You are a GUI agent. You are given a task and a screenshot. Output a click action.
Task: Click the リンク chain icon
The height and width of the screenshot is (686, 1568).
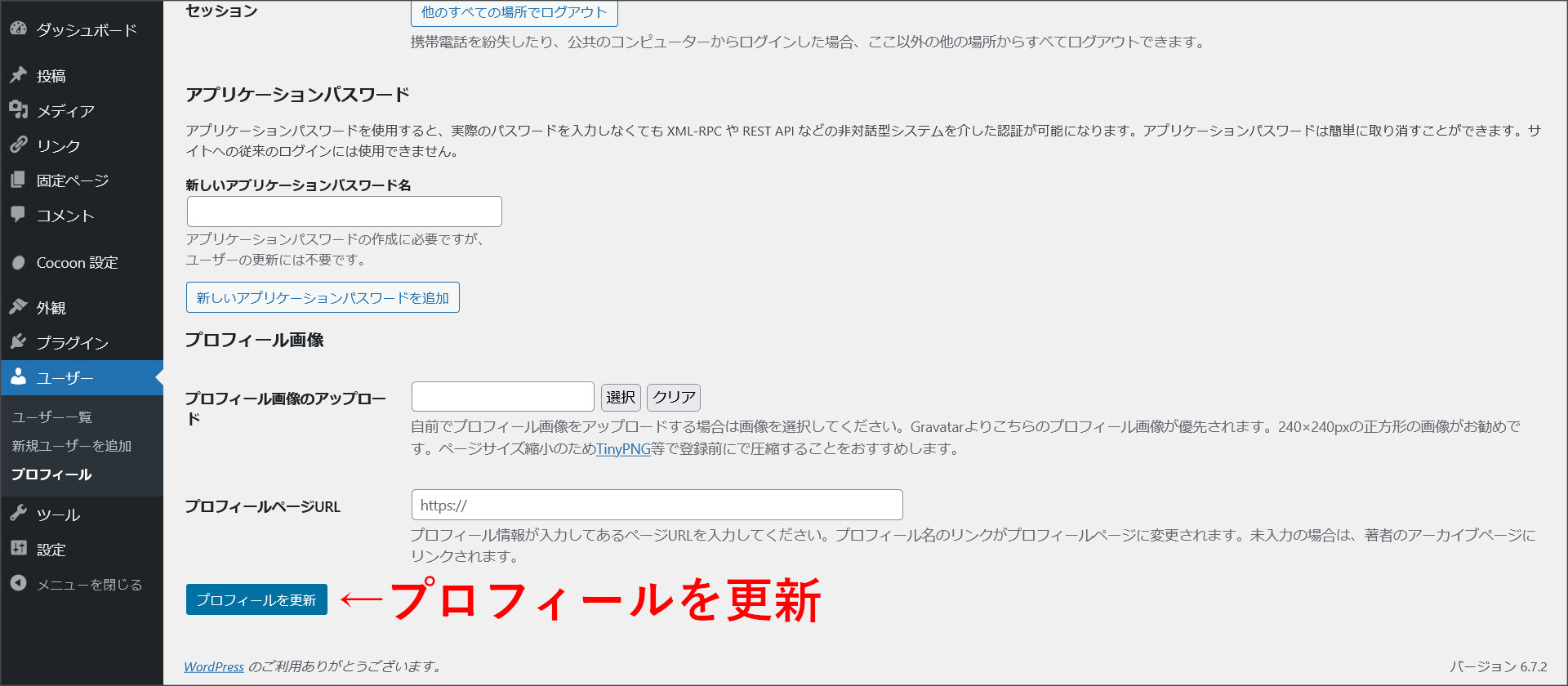pos(18,145)
